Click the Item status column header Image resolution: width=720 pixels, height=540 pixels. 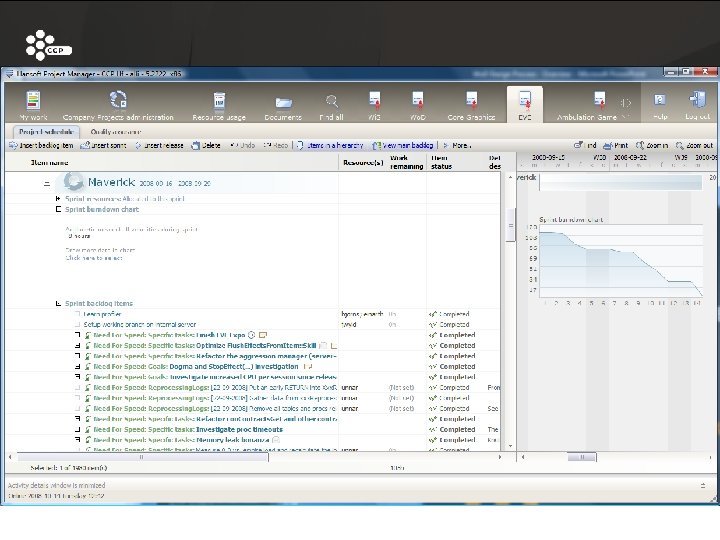pos(442,162)
